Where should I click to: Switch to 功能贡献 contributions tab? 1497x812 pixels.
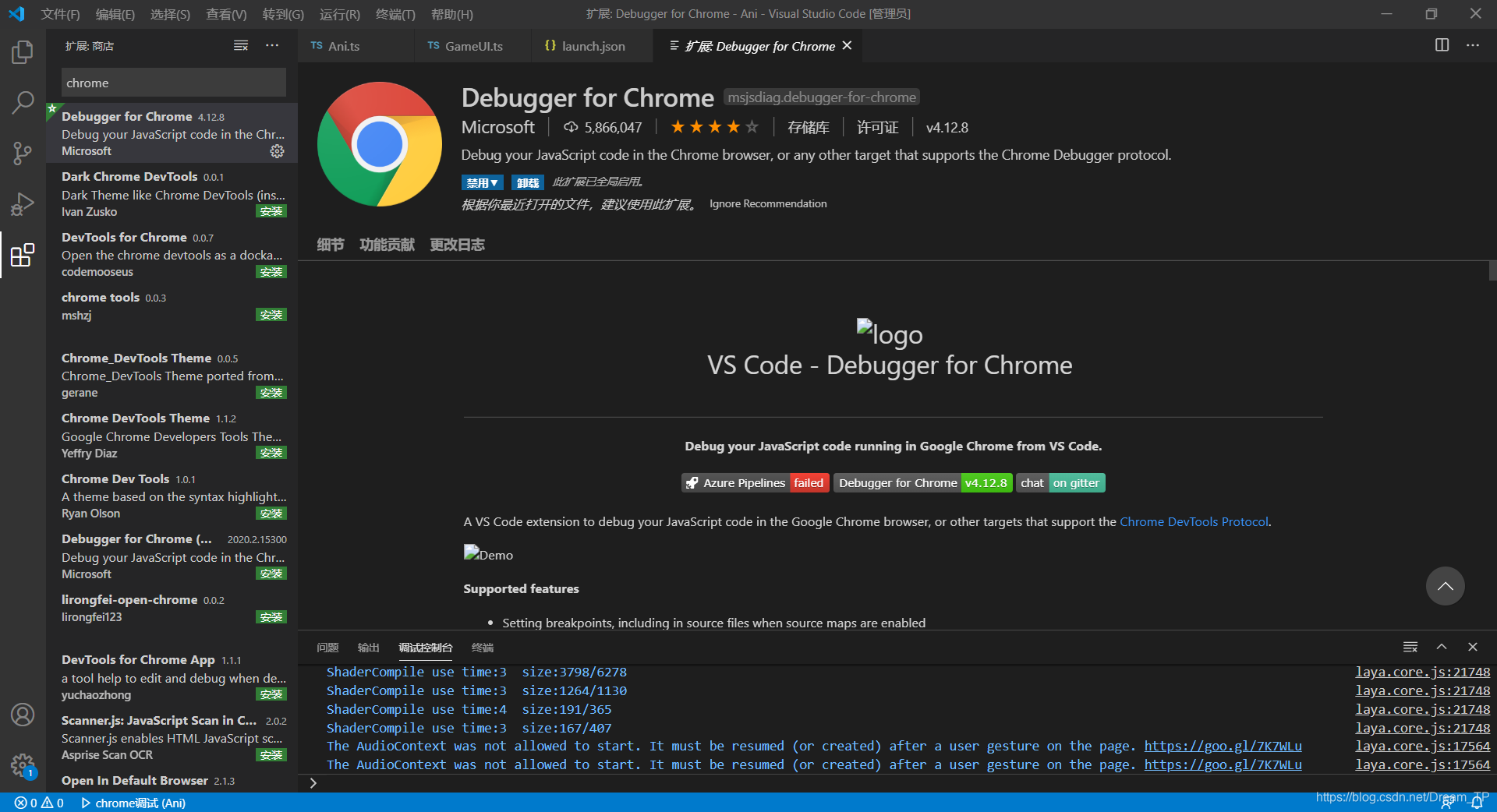coord(387,245)
